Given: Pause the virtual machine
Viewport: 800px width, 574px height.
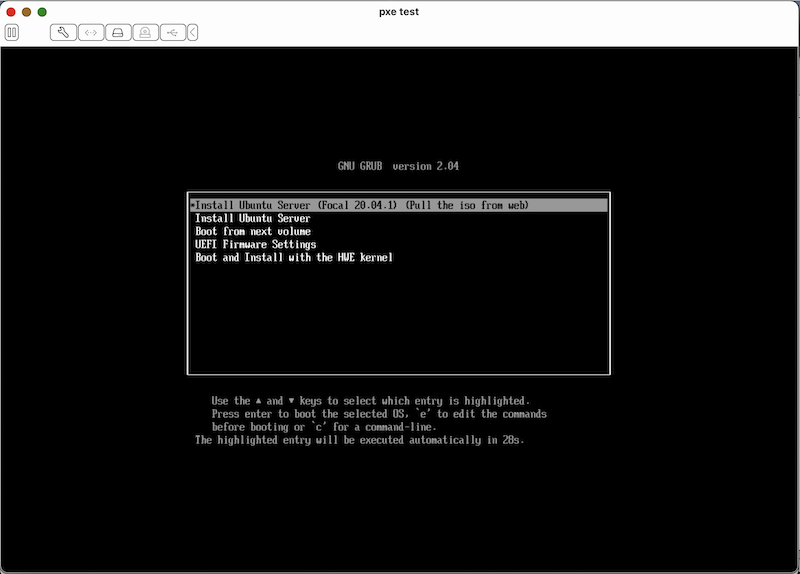Looking at the screenshot, I should tap(12, 33).
